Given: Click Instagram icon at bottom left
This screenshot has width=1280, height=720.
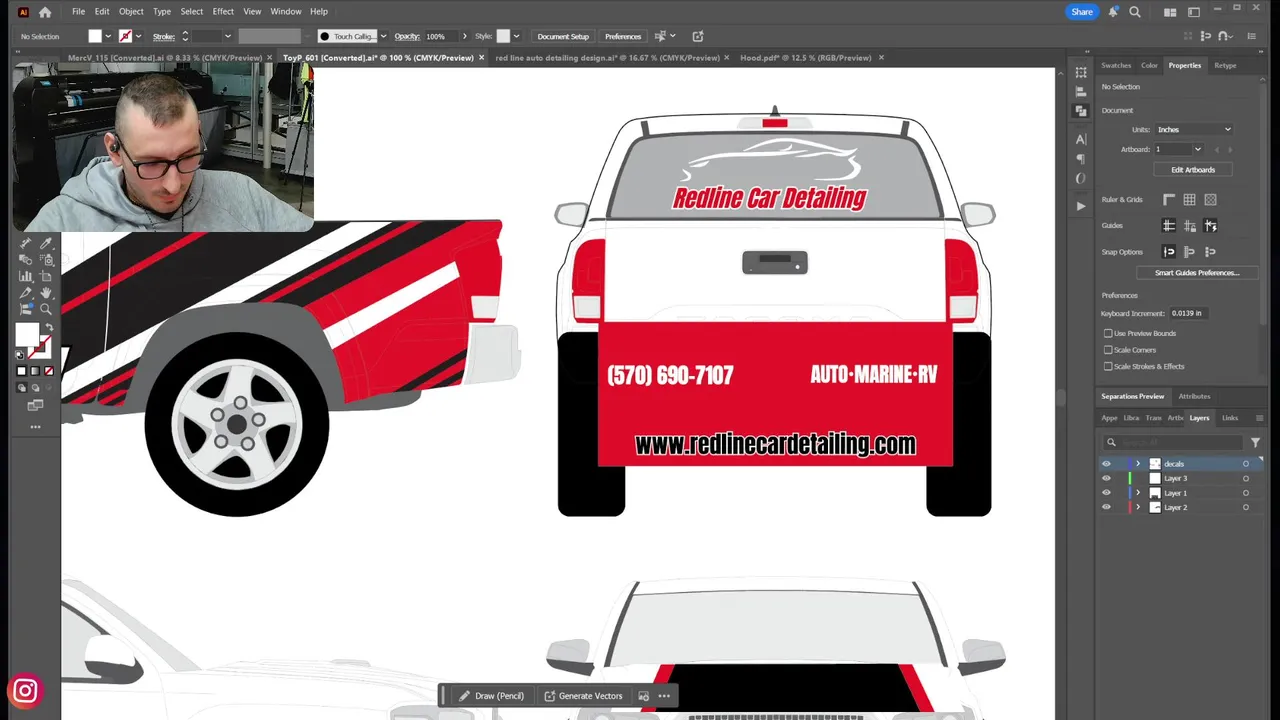Looking at the screenshot, I should tap(25, 690).
